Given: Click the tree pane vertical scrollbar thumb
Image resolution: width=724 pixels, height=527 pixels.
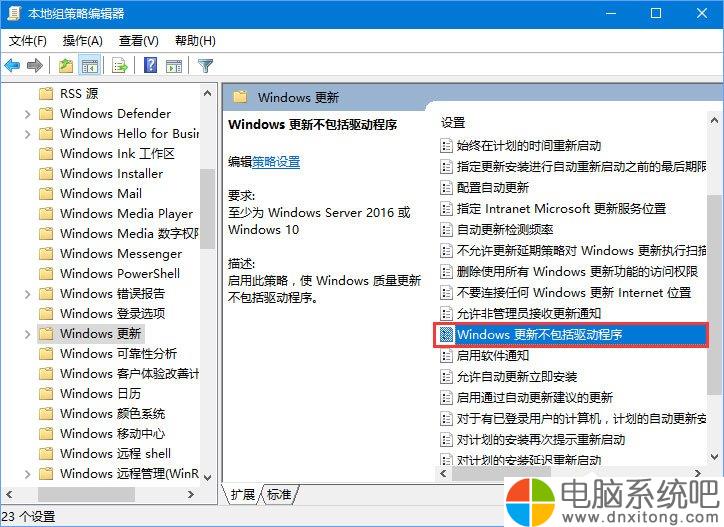Looking at the screenshot, I should [x=207, y=209].
